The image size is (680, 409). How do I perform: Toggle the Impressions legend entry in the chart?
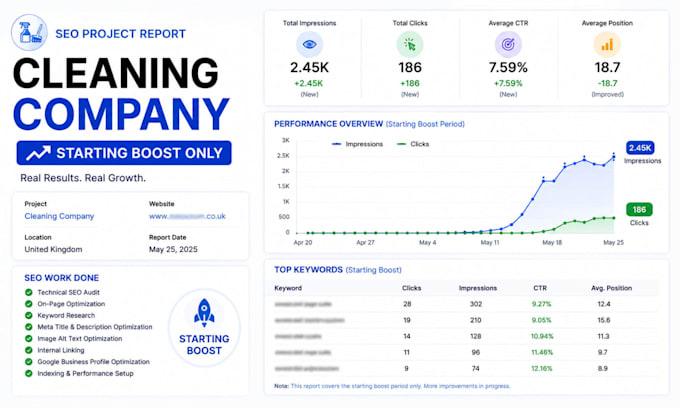tap(357, 144)
